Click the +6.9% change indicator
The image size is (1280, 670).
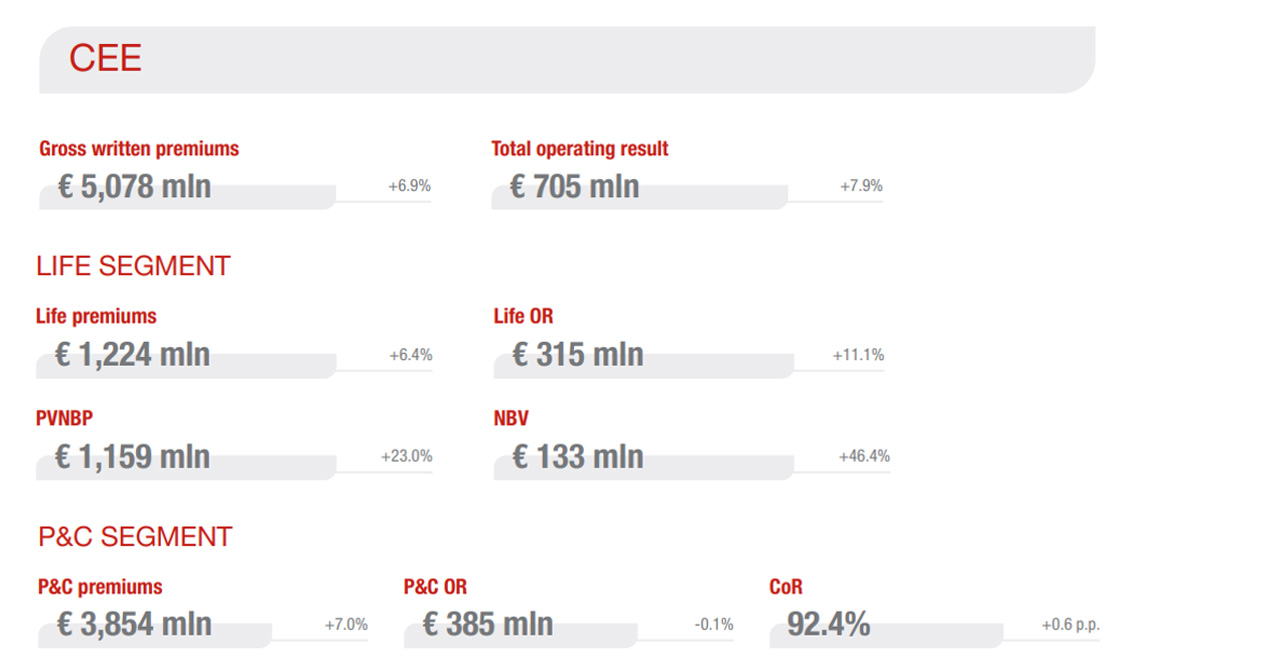tap(409, 186)
